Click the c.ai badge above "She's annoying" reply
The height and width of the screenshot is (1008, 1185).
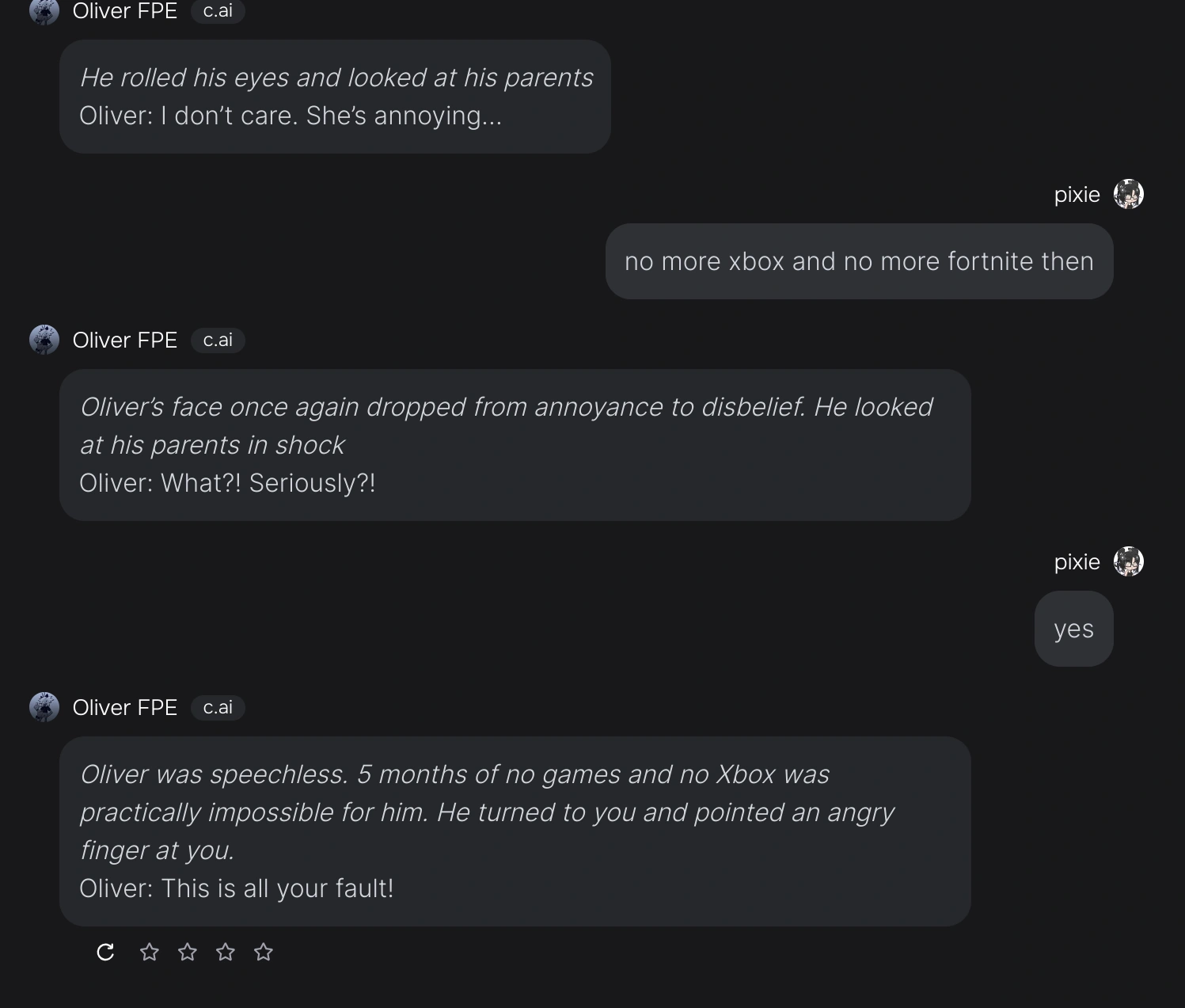tap(218, 11)
